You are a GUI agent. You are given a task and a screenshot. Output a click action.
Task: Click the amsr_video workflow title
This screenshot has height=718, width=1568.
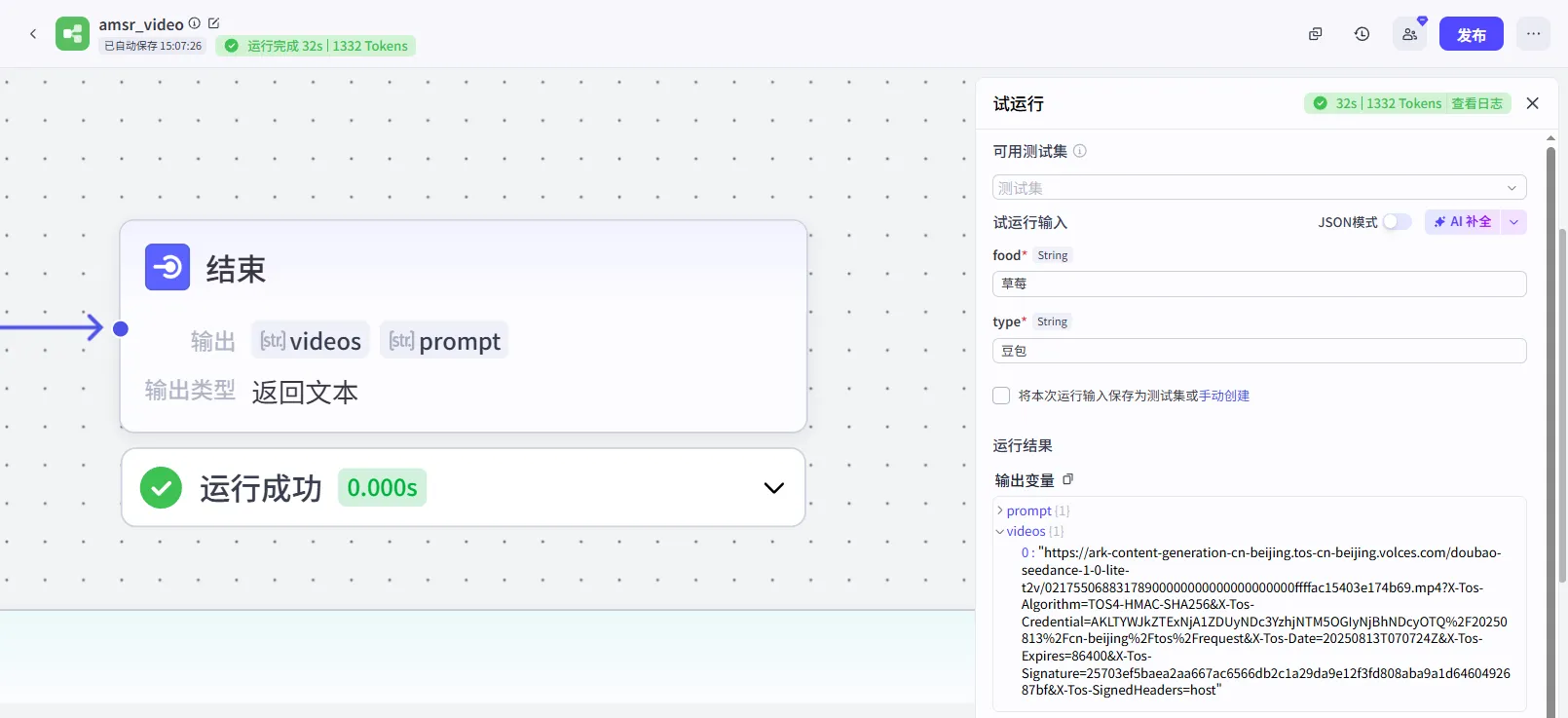(141, 24)
